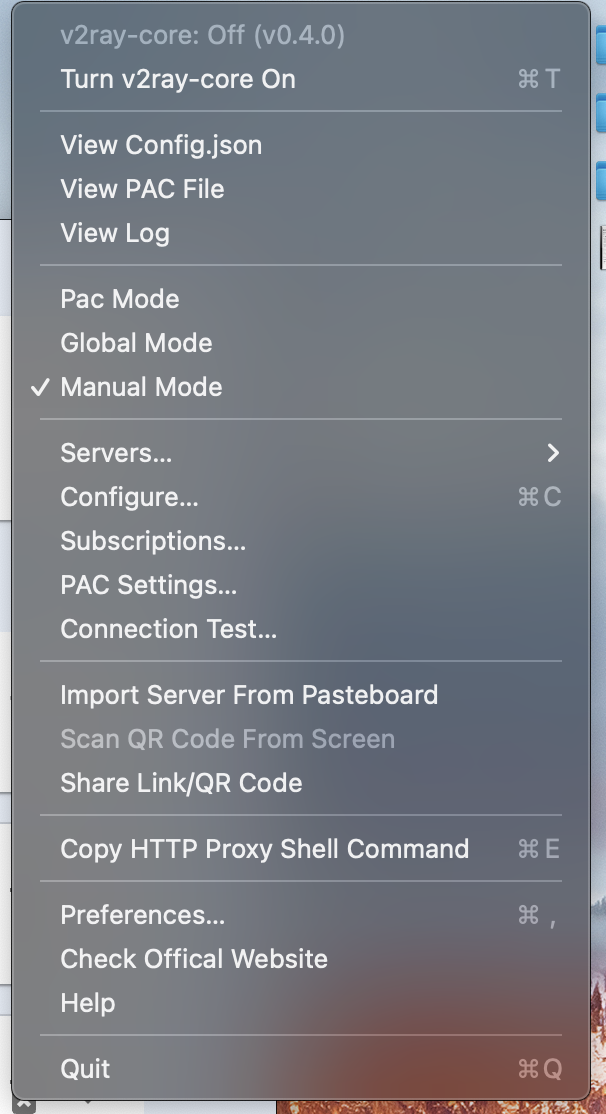Open PAC Settings...

pyautogui.click(x=148, y=585)
